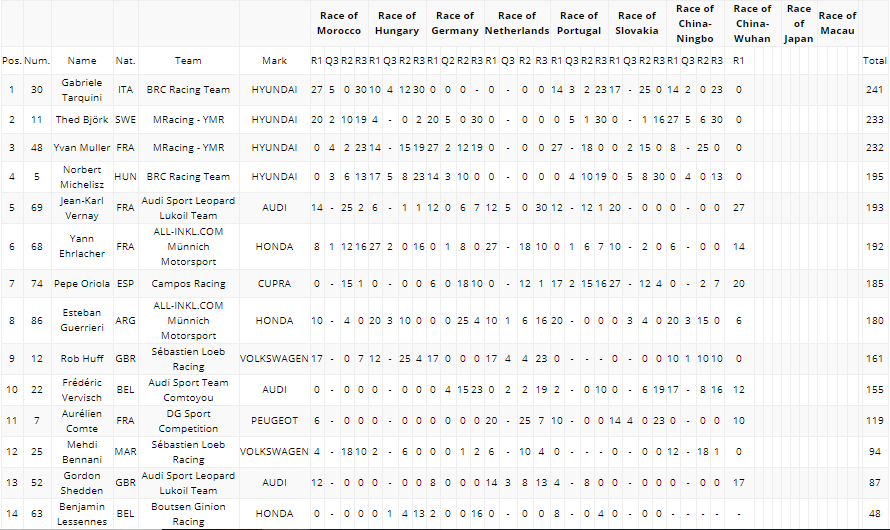Image resolution: width=890 pixels, height=530 pixels.
Task: Click the Pos. column header
Action: 12,61
